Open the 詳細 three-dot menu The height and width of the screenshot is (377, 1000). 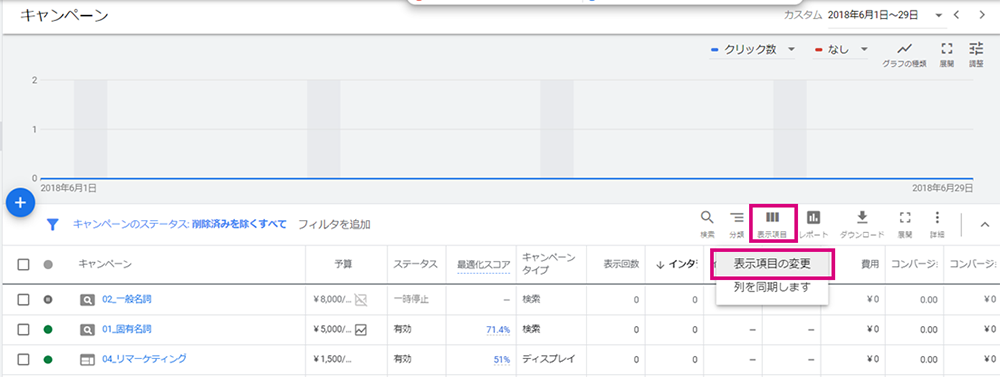[937, 225]
